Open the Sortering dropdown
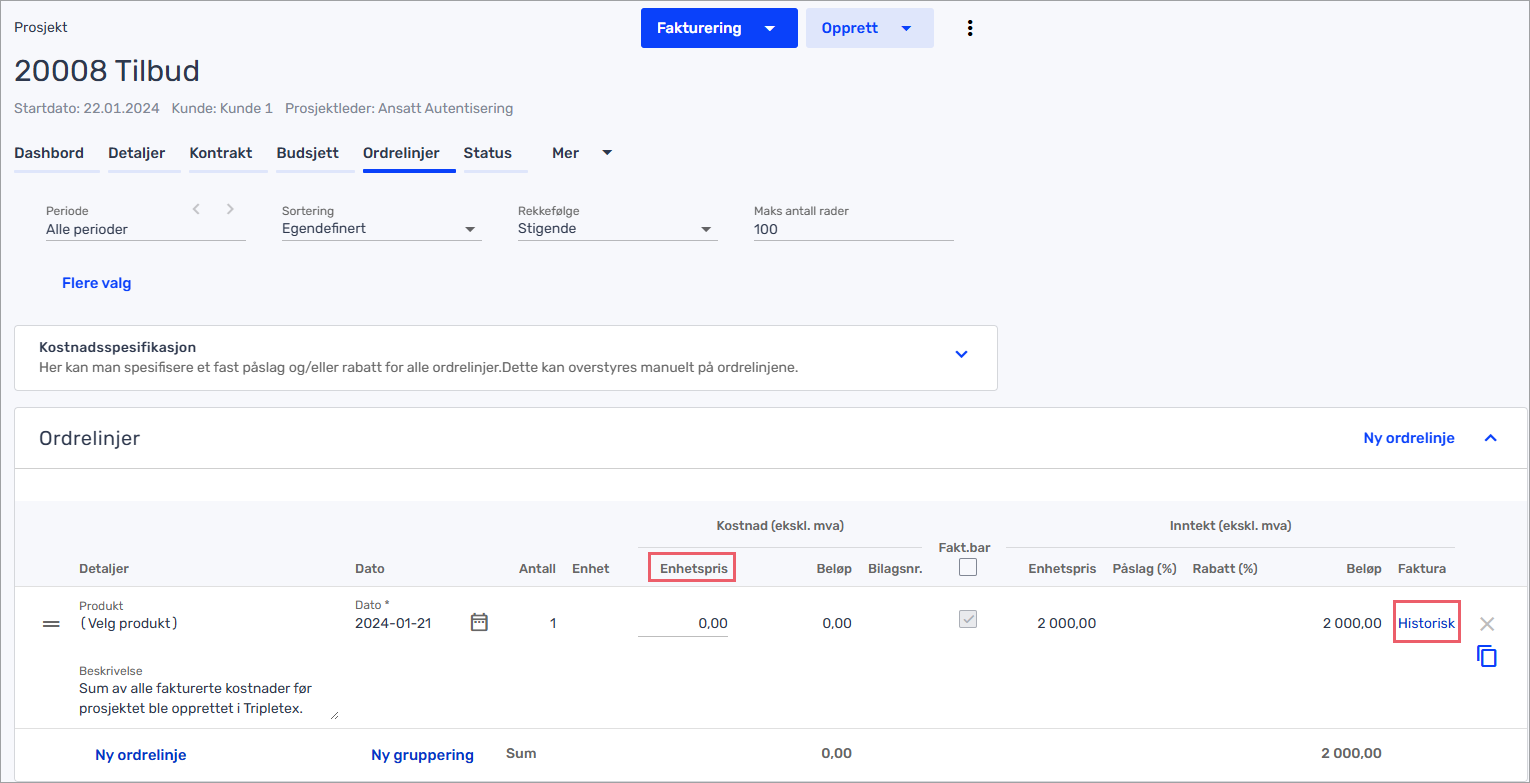The width and height of the screenshot is (1530, 783). tap(381, 229)
